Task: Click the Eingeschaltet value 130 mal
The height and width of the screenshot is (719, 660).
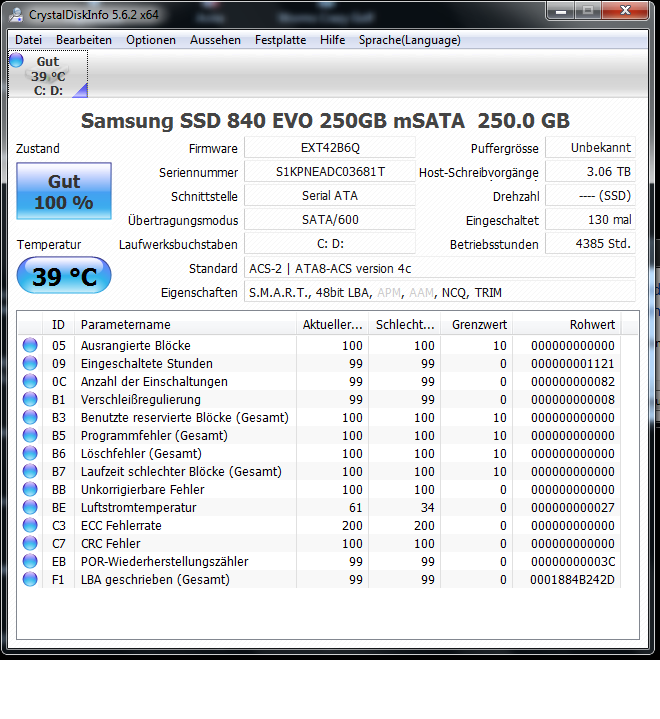Action: 590,220
